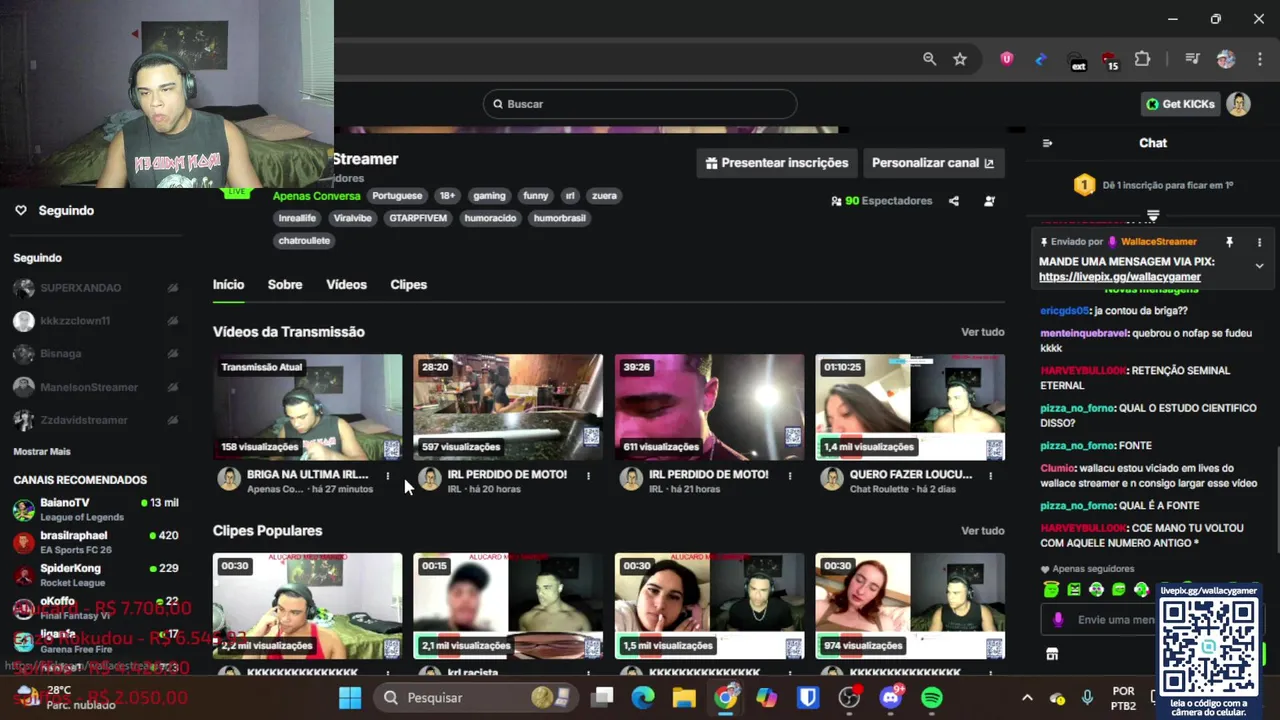Collapse the chat panel using the header icon

pyautogui.click(x=1047, y=143)
